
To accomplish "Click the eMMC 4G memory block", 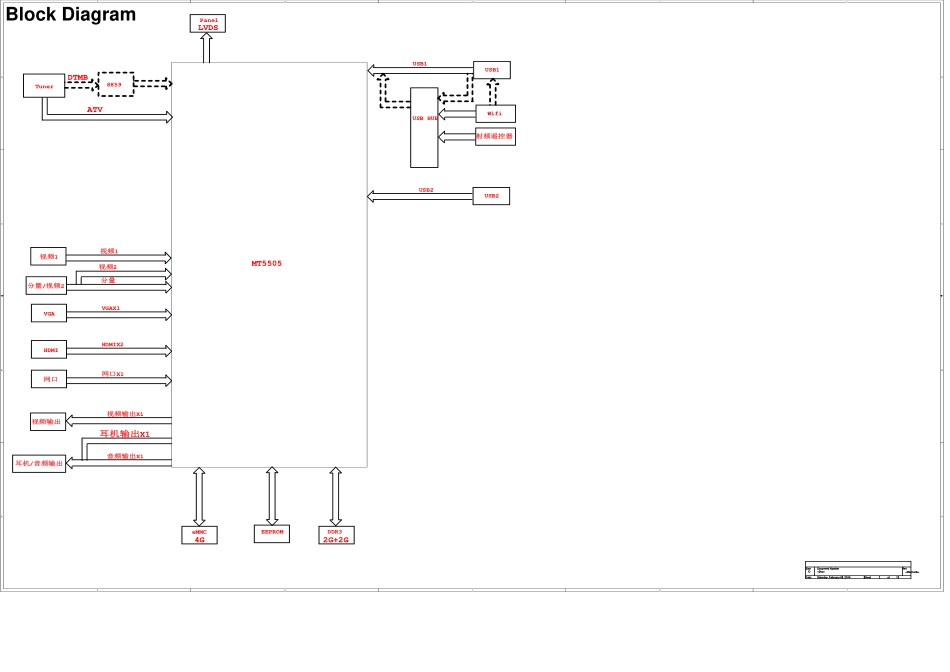I will [199, 535].
